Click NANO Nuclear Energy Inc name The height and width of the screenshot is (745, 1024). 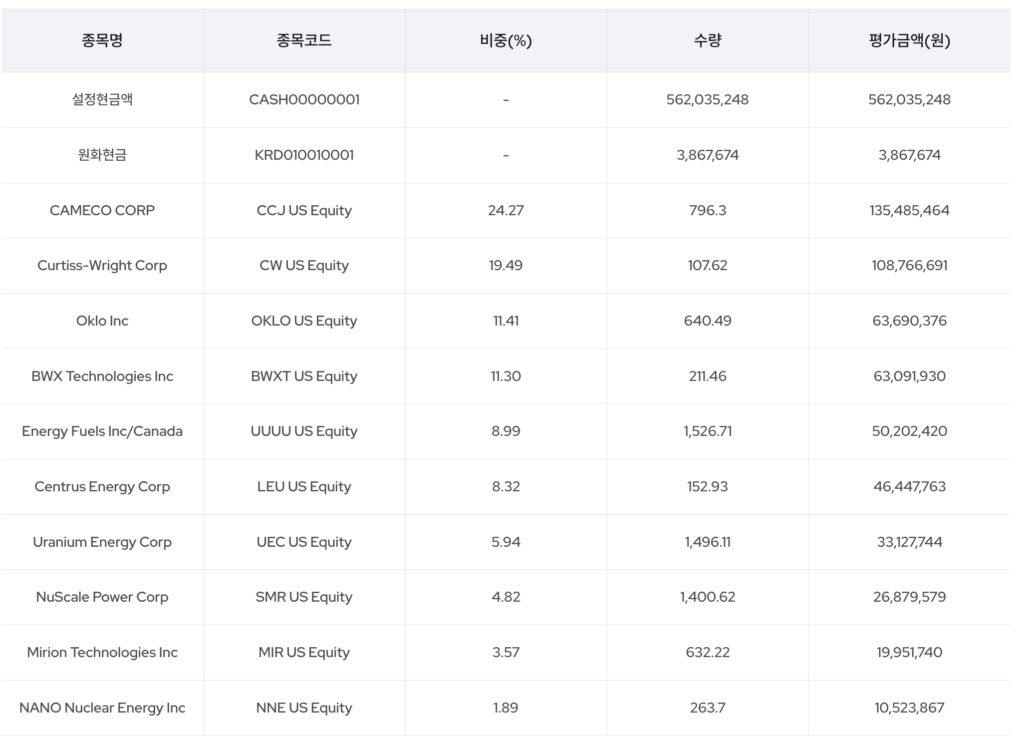coord(102,708)
